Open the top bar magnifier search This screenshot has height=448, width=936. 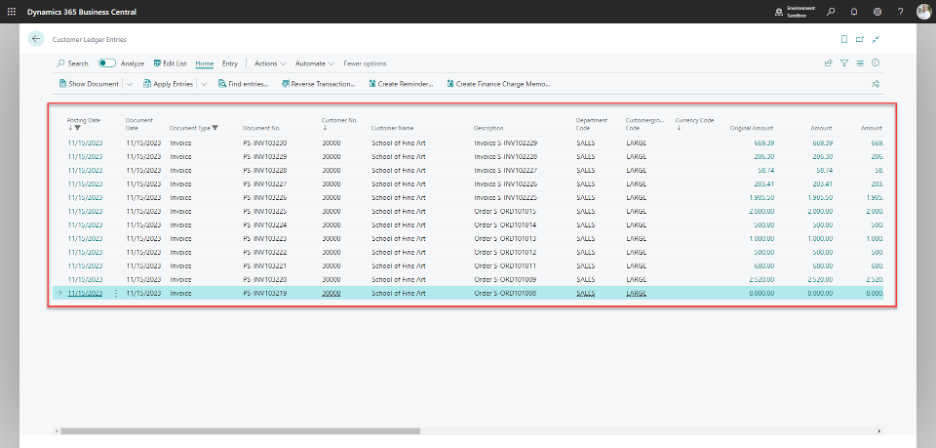[831, 11]
